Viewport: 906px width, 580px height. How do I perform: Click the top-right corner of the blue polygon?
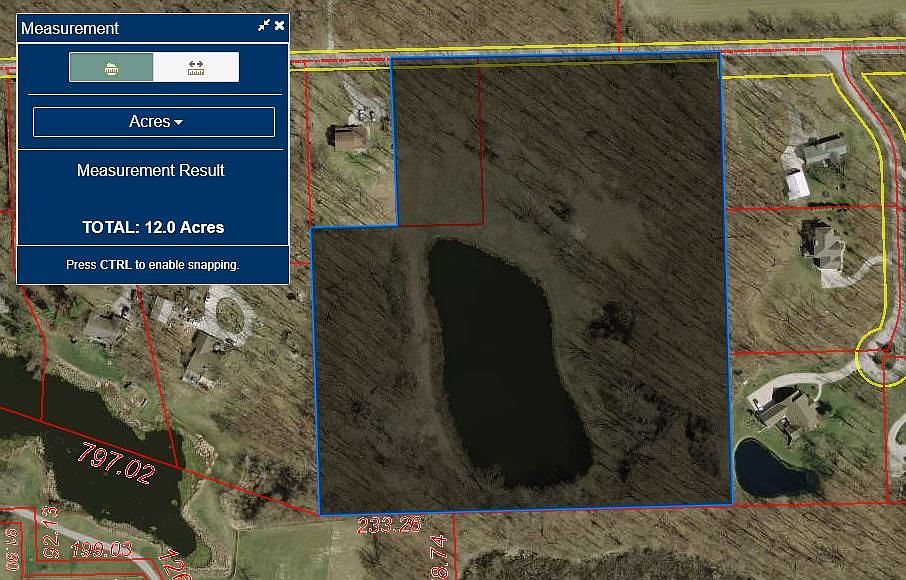[x=719, y=55]
